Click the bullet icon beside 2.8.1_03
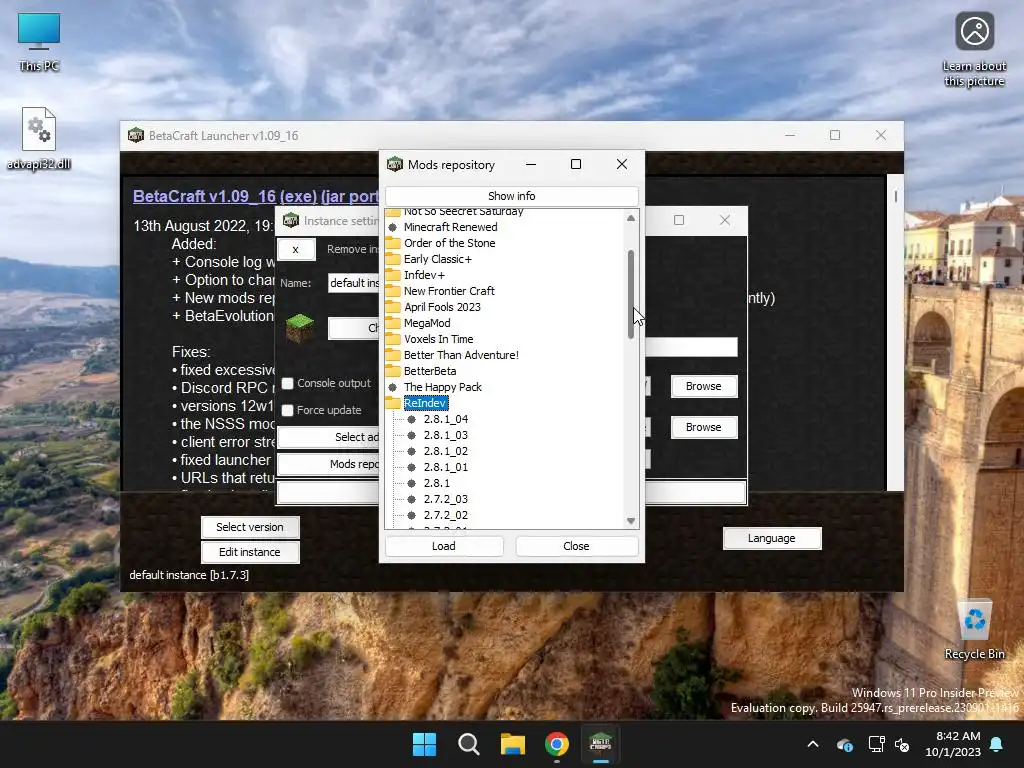 (411, 435)
